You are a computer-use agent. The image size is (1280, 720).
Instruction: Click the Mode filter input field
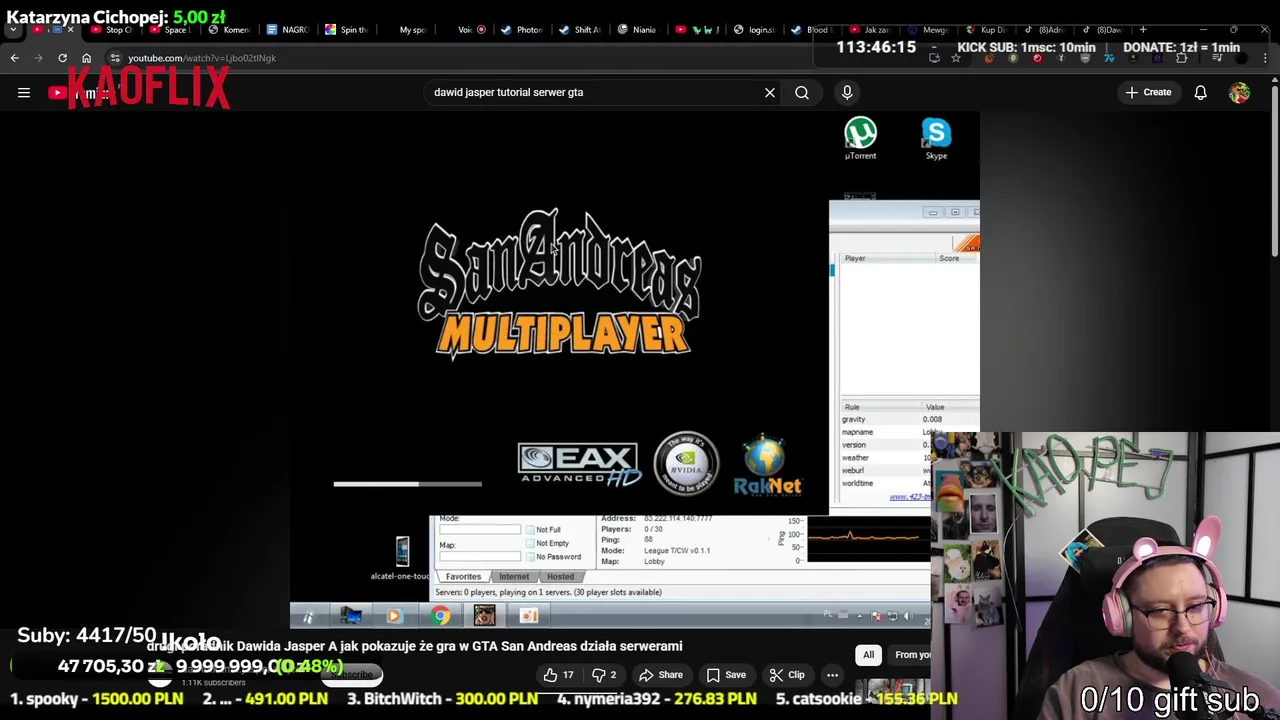click(x=480, y=530)
